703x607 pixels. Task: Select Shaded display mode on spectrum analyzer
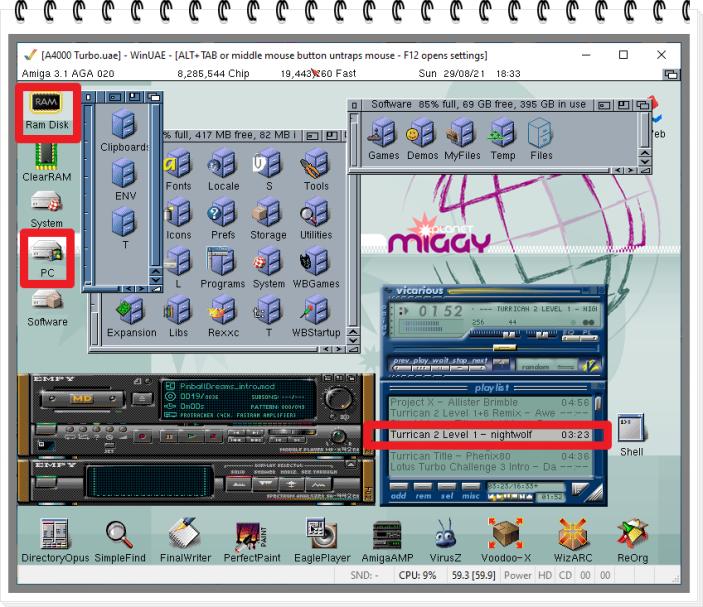tap(265, 484)
